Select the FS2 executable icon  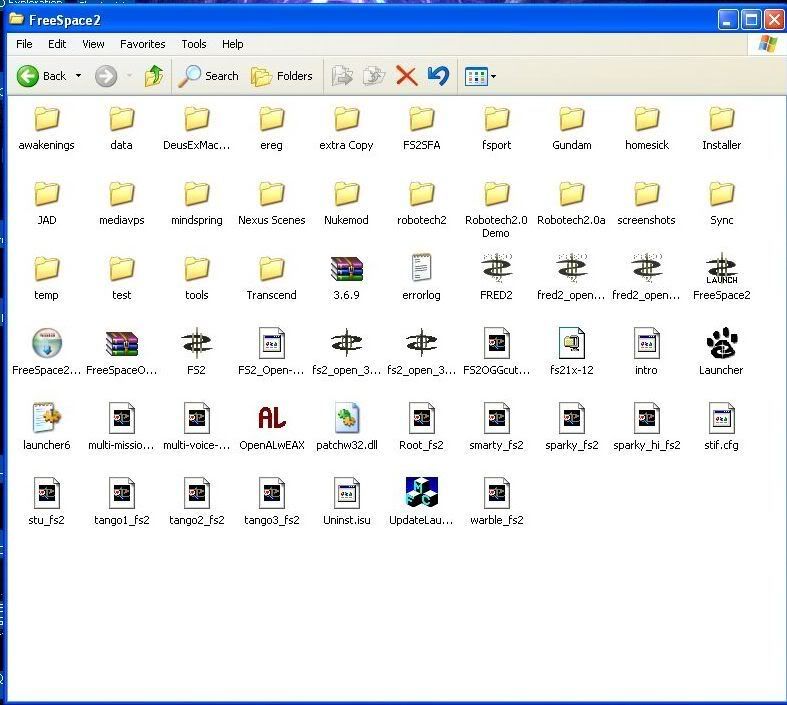click(x=196, y=353)
